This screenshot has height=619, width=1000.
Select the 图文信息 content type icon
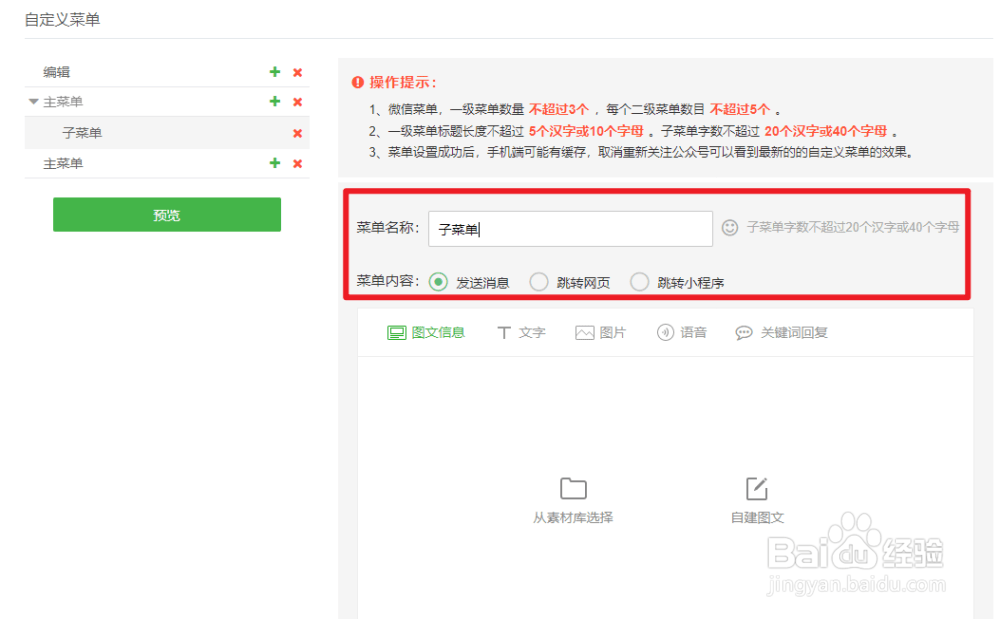click(426, 331)
